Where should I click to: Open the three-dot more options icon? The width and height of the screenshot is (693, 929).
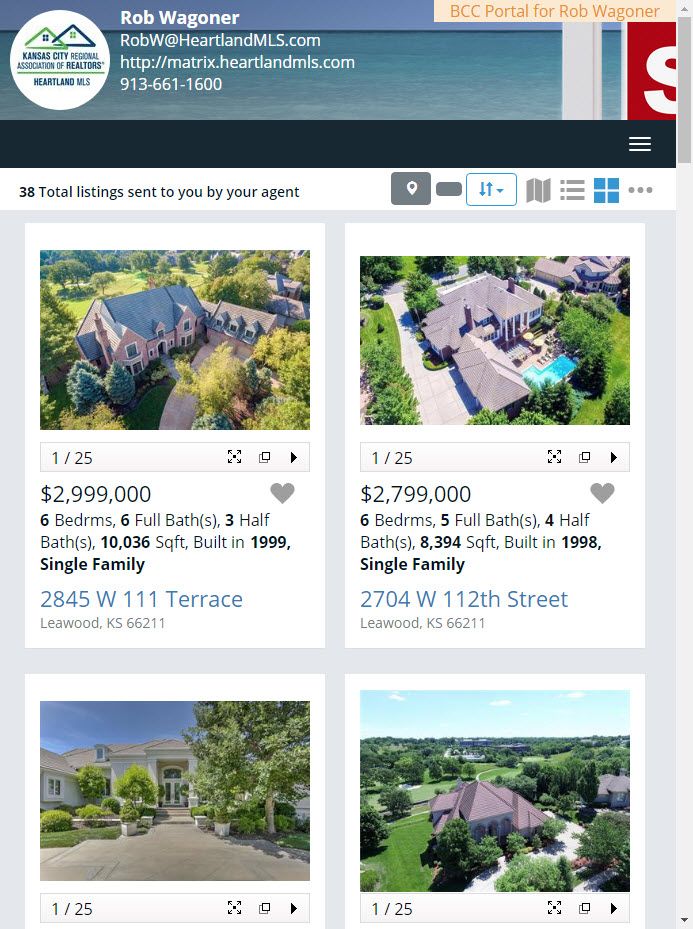coord(640,190)
